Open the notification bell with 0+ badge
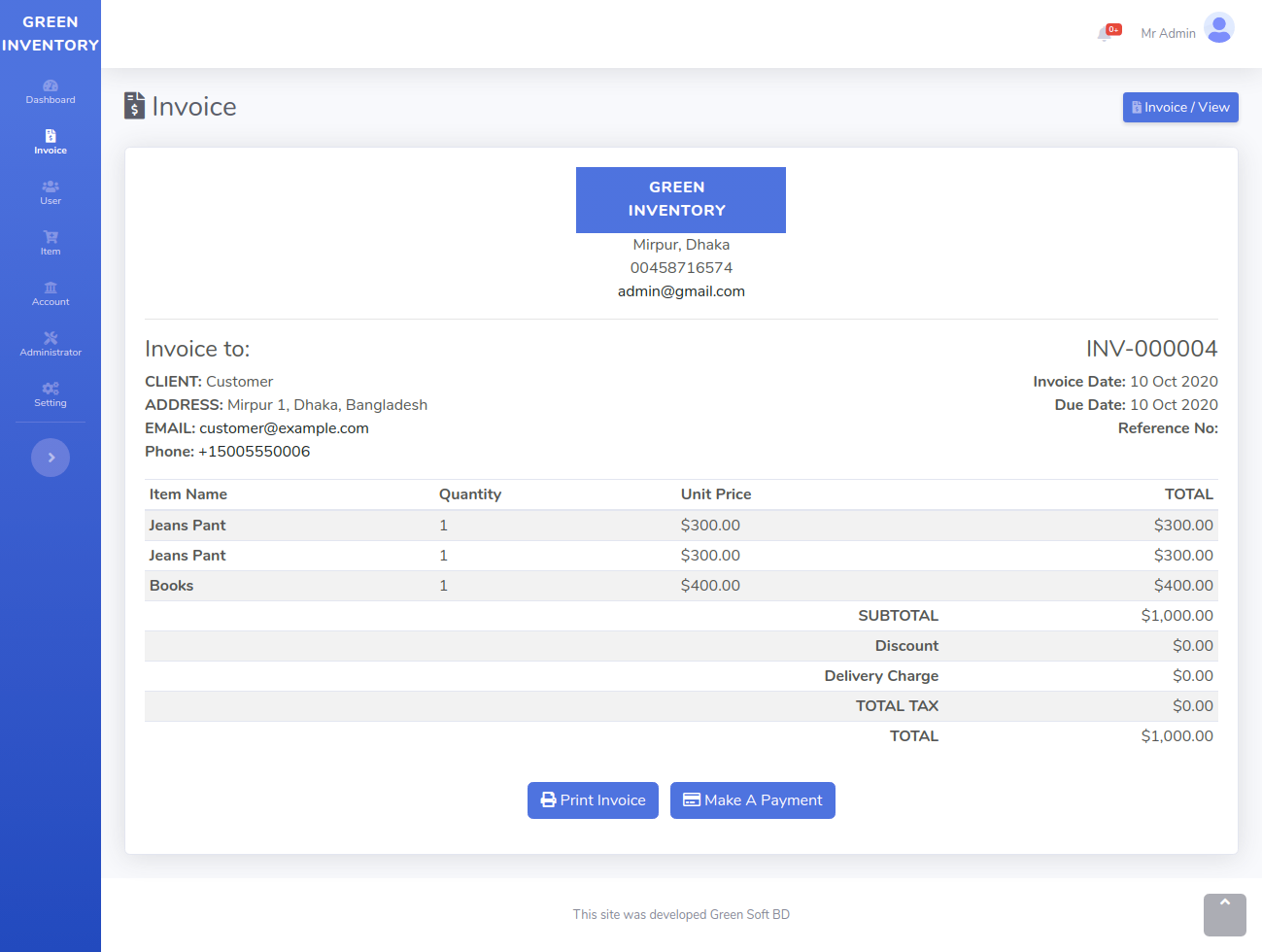 tap(1109, 31)
